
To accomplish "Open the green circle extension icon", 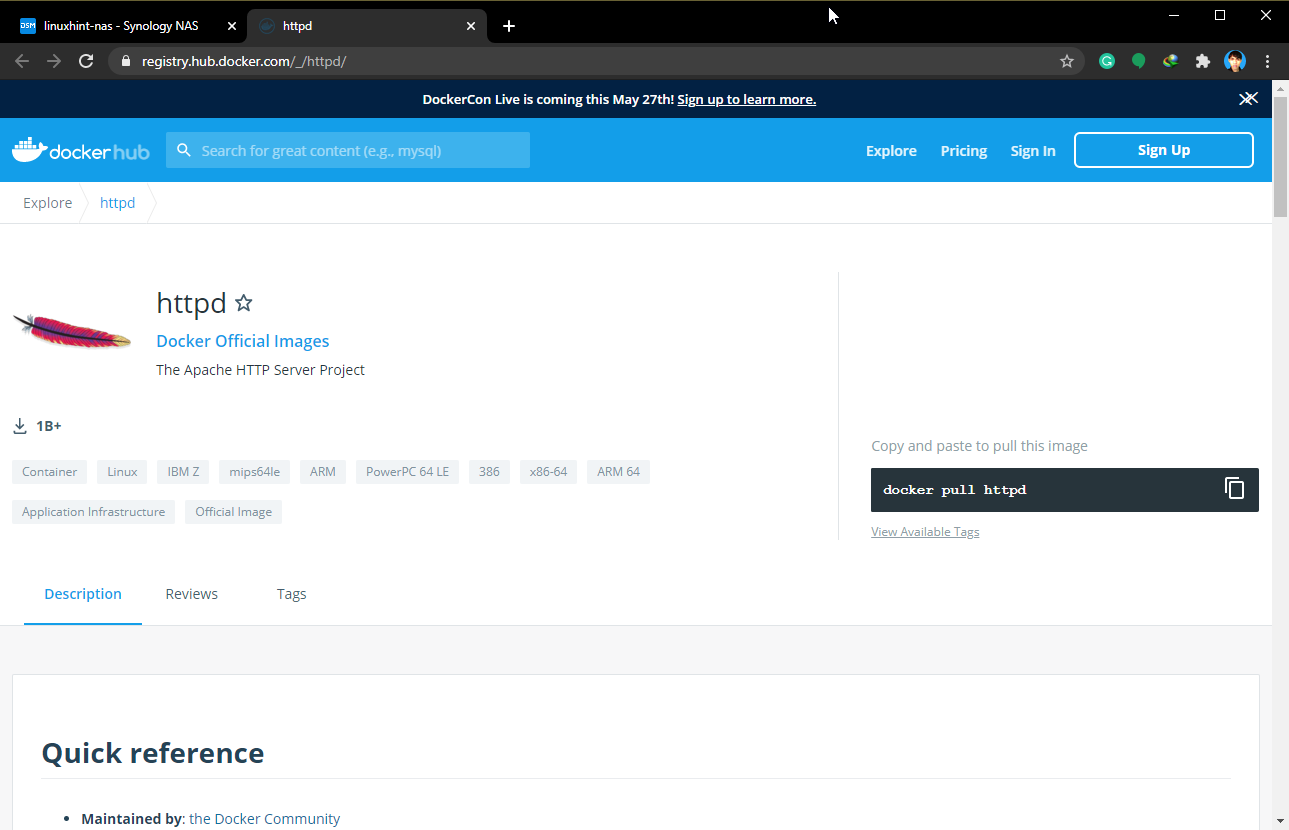I will coord(1138,61).
